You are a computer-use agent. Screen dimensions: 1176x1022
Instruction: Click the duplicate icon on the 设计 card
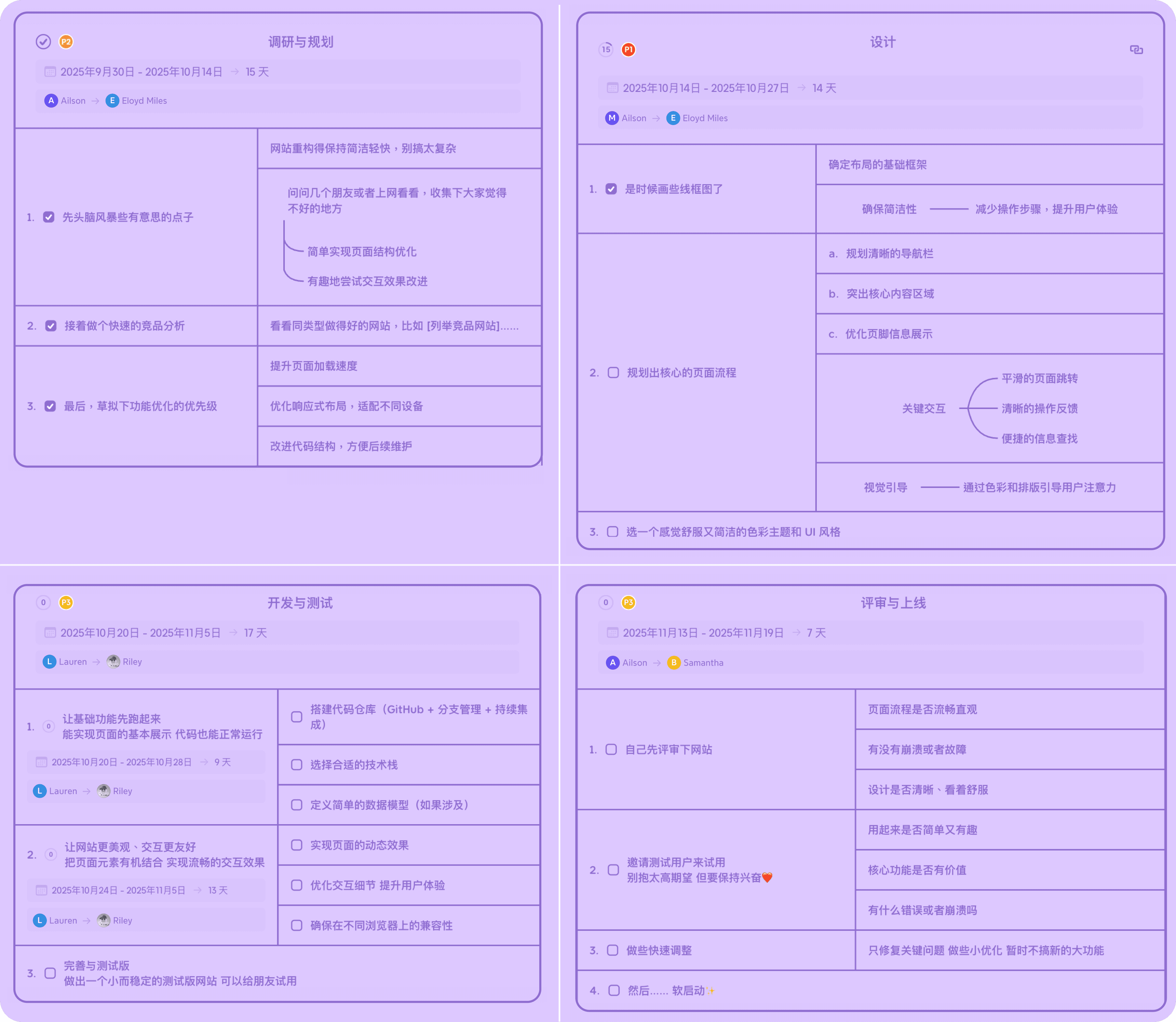click(x=1136, y=50)
